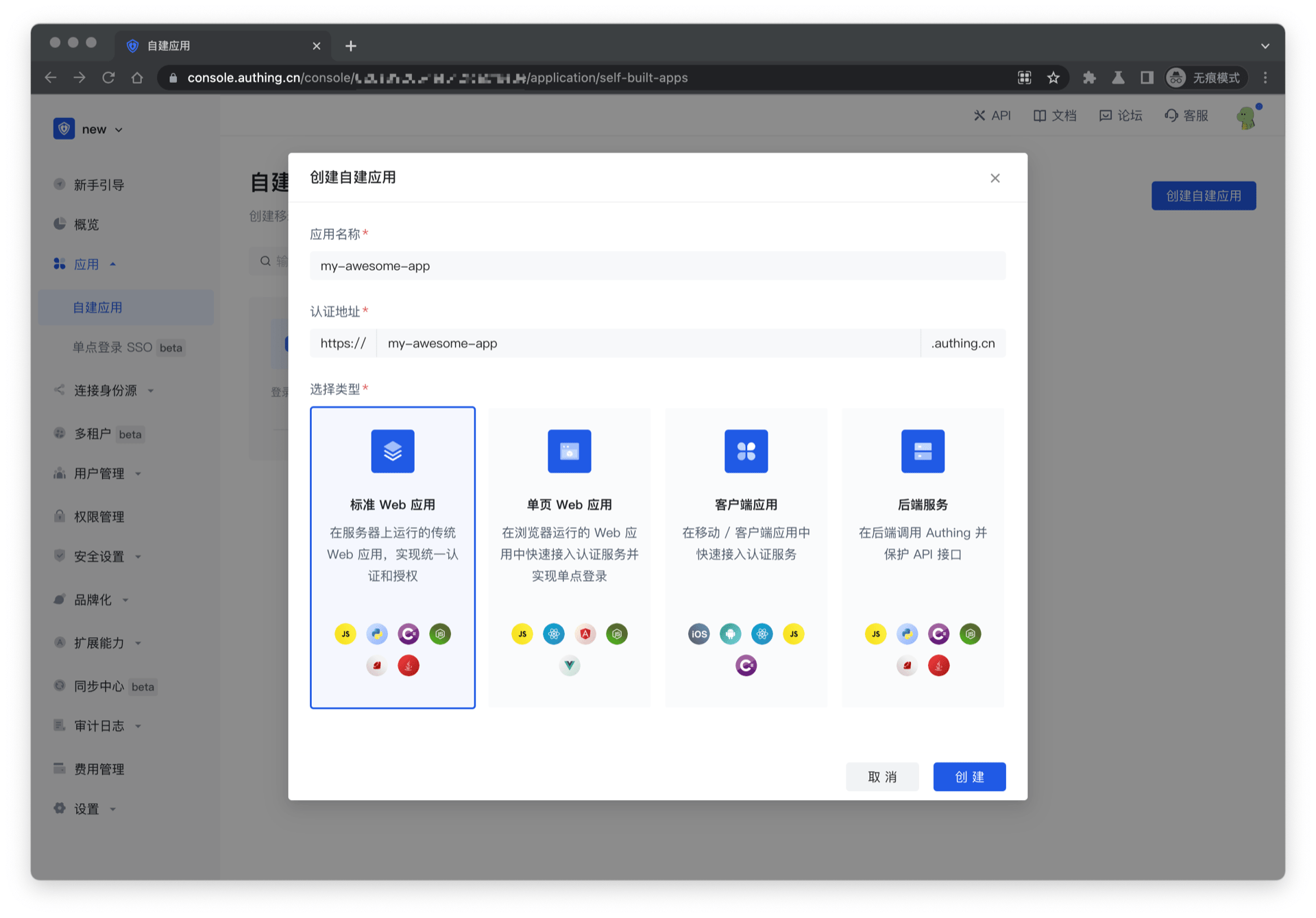Click the user avatar in top bar

click(x=1246, y=117)
